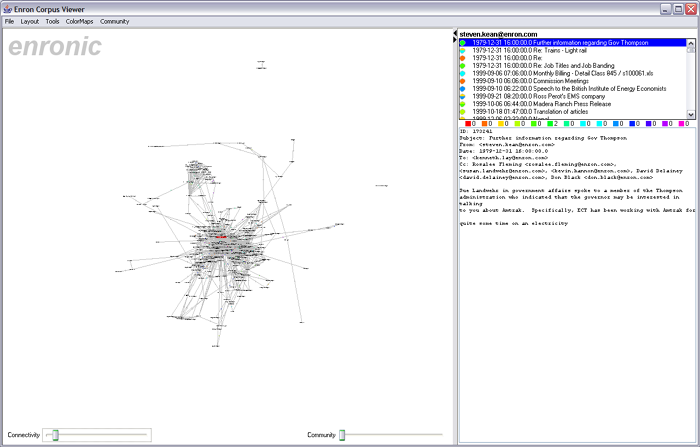Click blue dot beside British Institute speech email
The height and width of the screenshot is (447, 700).
[x=462, y=88]
